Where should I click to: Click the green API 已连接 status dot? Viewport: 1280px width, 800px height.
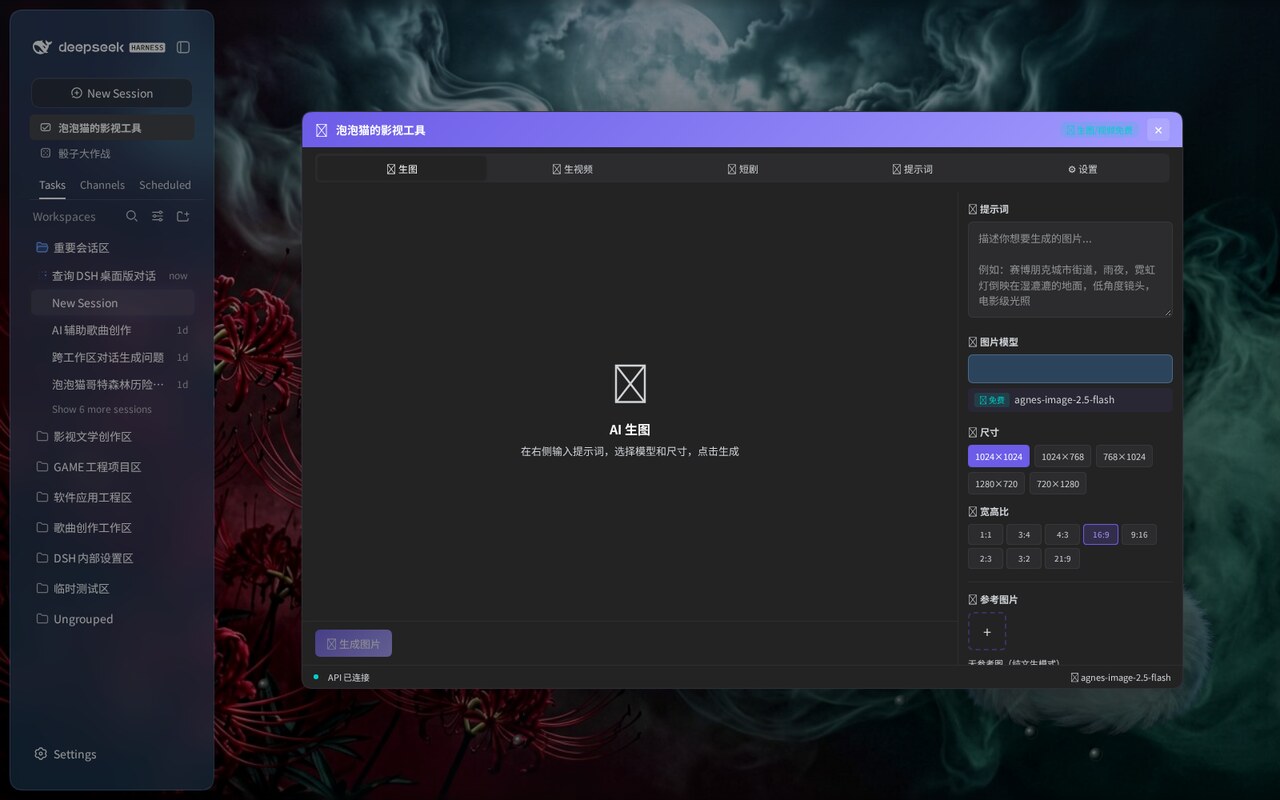pyautogui.click(x=316, y=677)
